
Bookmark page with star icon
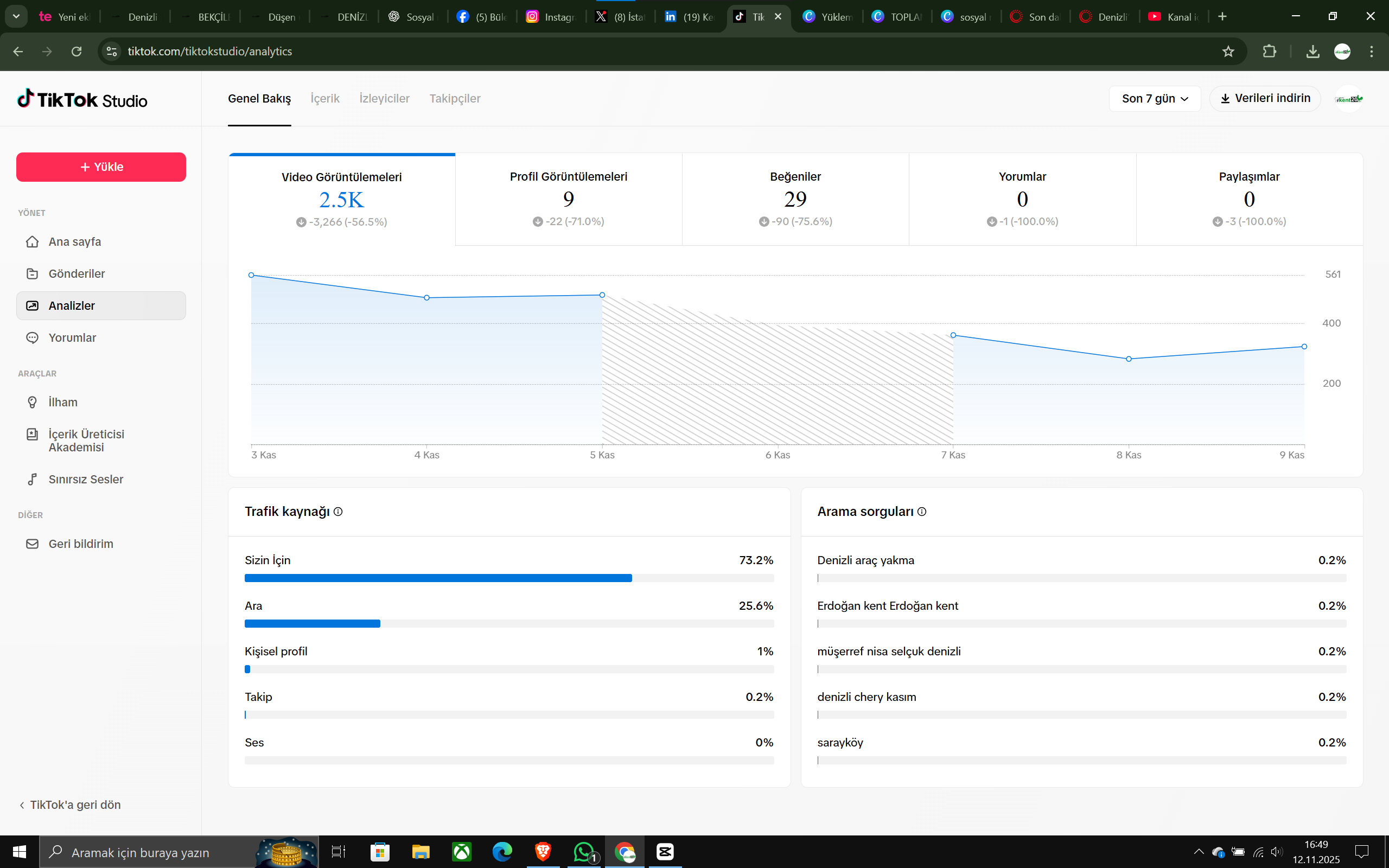tap(1228, 52)
